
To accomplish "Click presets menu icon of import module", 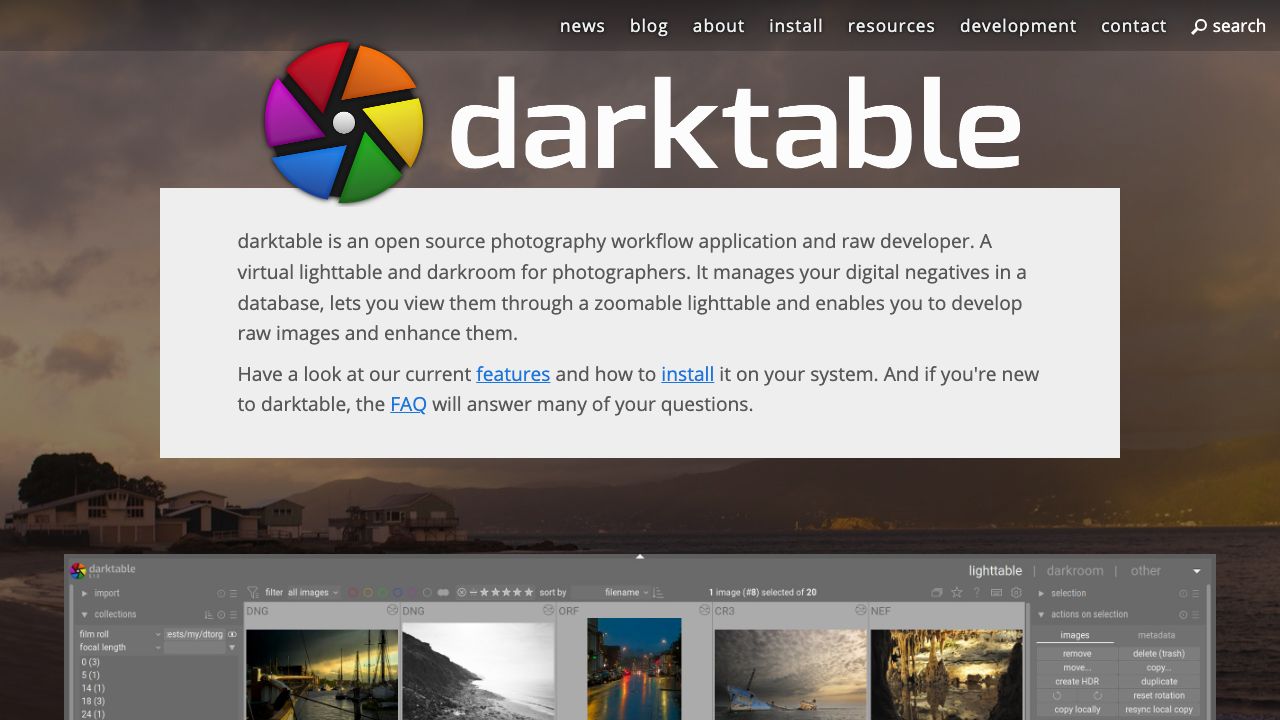I will 233,594.
